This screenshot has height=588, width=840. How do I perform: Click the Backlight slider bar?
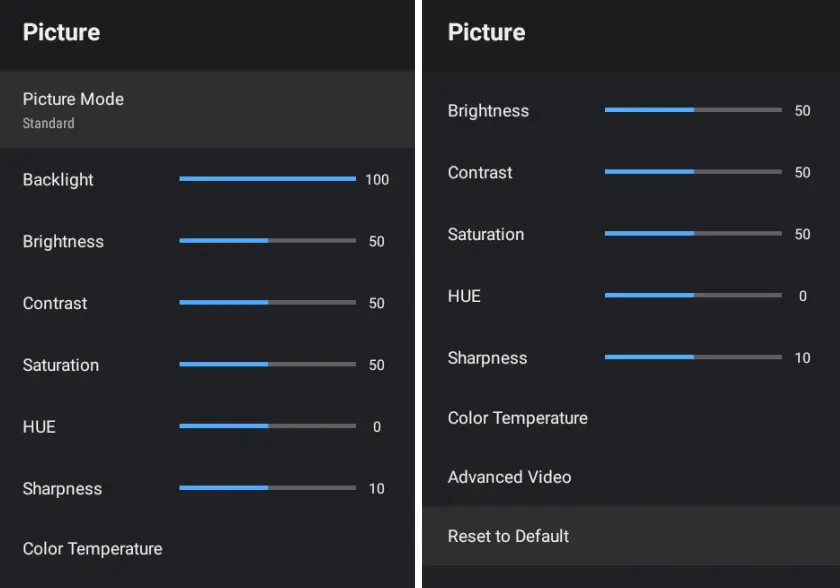point(267,179)
